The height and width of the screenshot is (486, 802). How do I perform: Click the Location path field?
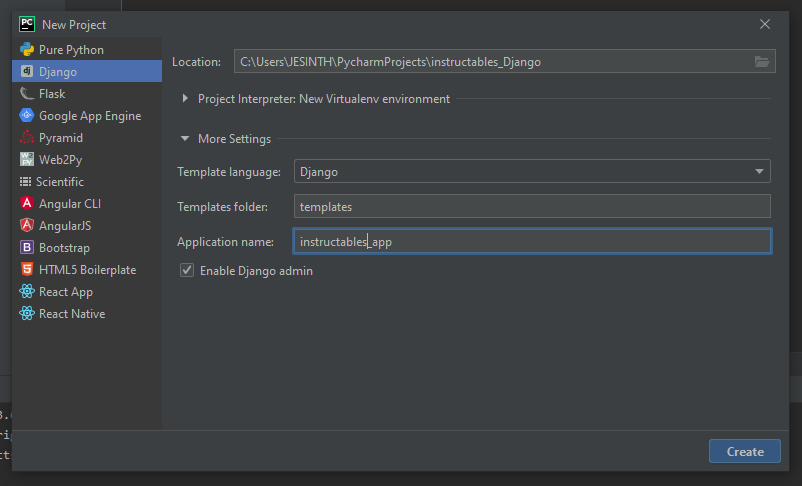click(x=492, y=62)
